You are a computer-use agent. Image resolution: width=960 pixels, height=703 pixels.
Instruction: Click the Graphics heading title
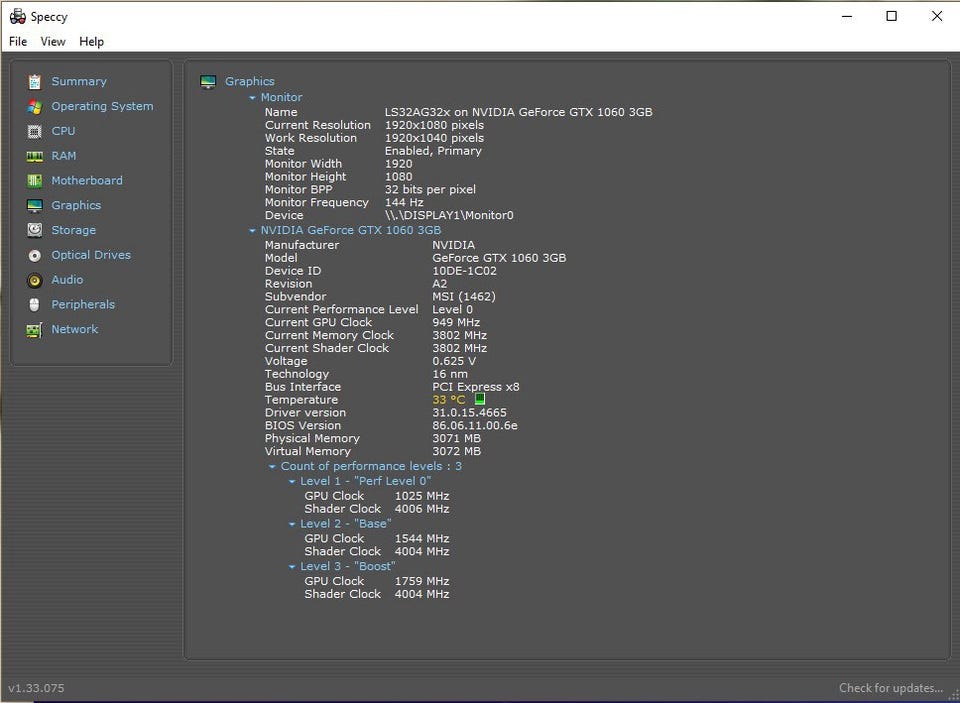(250, 81)
